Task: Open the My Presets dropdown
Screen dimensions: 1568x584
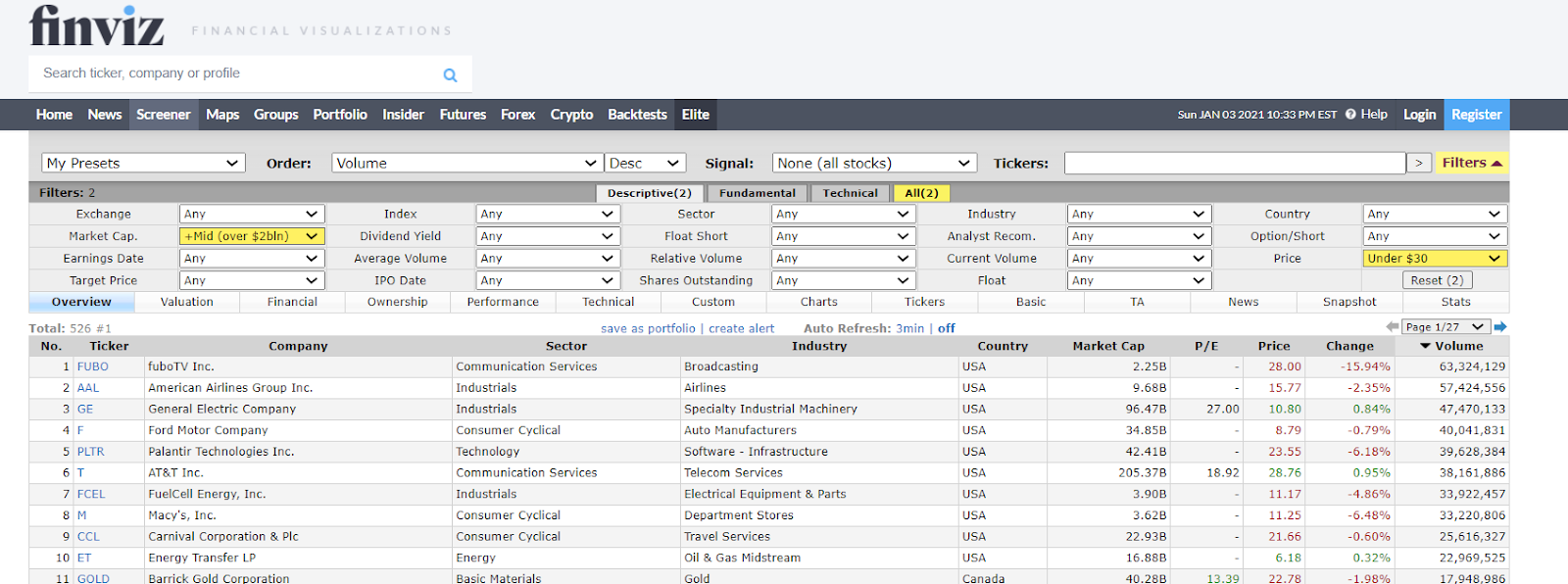Action: (x=143, y=164)
